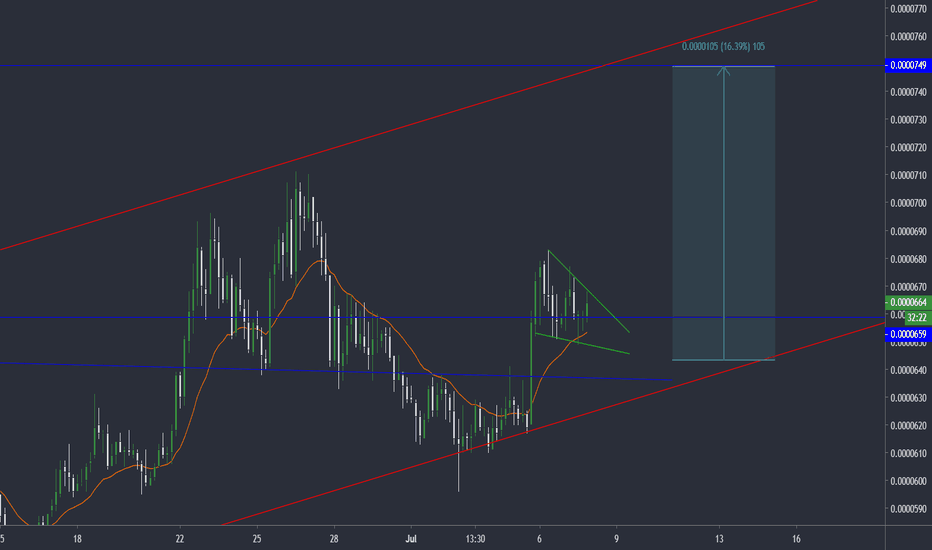This screenshot has height=550, width=932.
Task: Click the blue 0.0000749 price label
Action: 908,65
